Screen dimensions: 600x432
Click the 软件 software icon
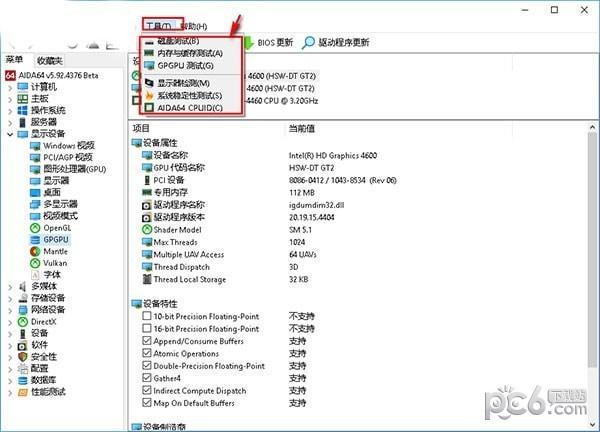(23, 346)
